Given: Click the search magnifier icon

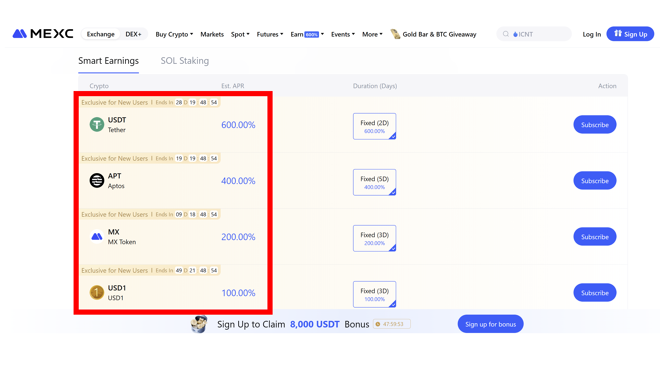Looking at the screenshot, I should click(506, 34).
